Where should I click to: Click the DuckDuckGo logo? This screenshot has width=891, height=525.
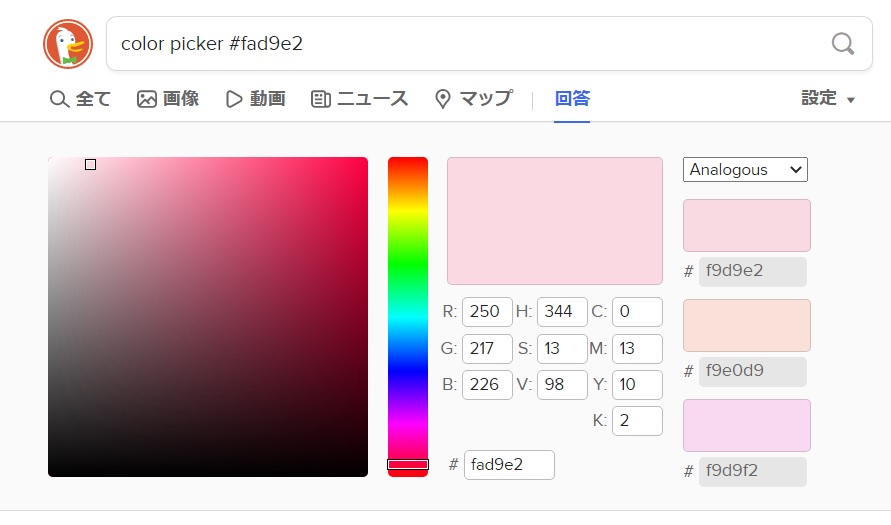(x=68, y=44)
